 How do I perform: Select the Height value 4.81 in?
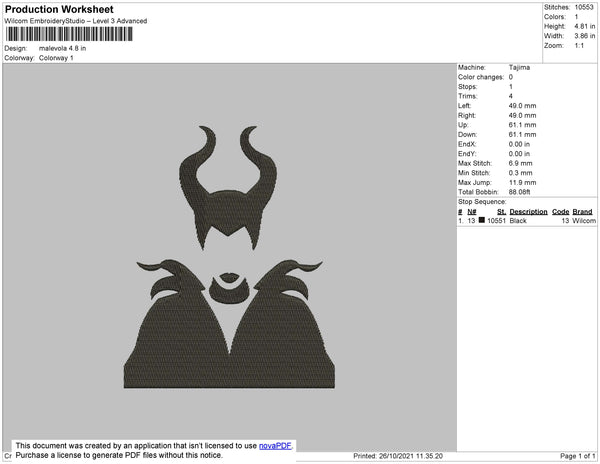pos(585,26)
